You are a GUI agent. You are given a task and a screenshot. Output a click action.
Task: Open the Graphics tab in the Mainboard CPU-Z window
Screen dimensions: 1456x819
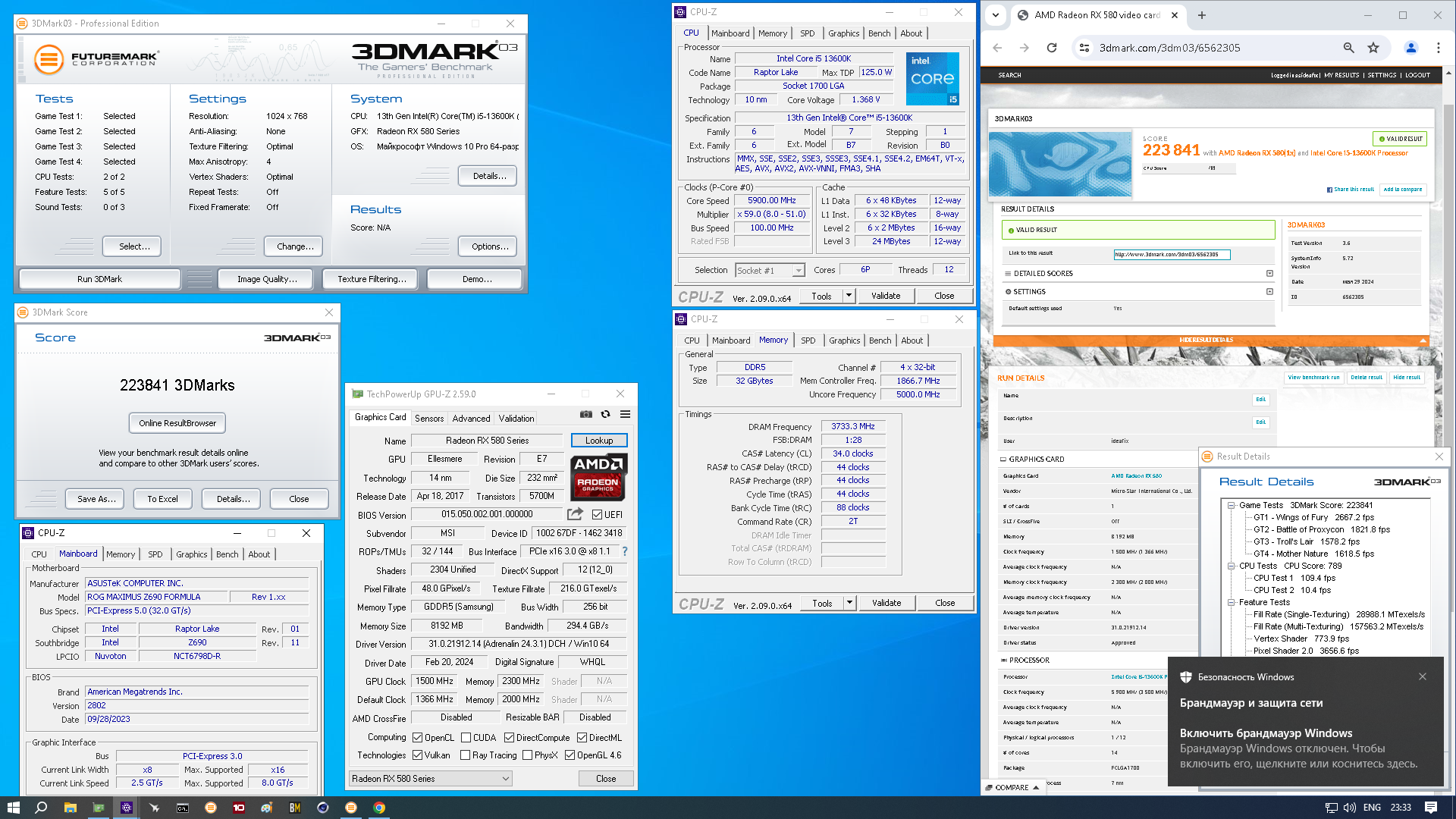pos(191,554)
